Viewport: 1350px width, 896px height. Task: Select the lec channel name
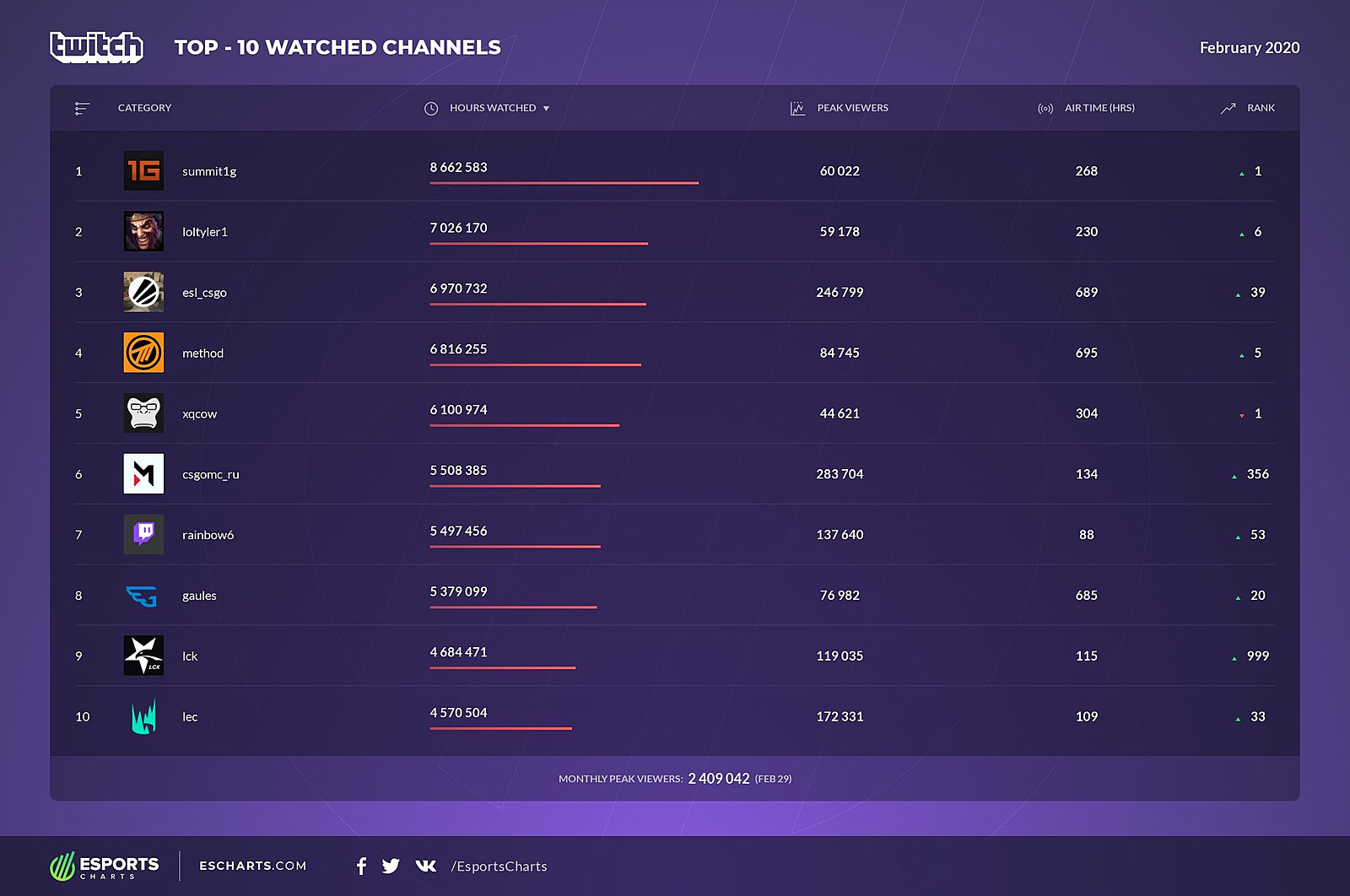point(190,717)
